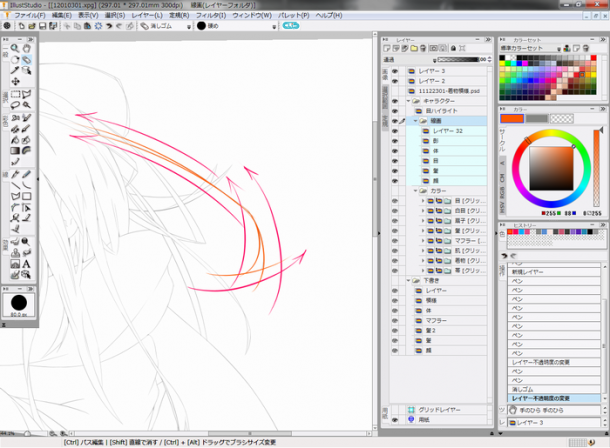The width and height of the screenshot is (610, 448).
Task: Select the hand pan tool
Action: tap(26, 48)
